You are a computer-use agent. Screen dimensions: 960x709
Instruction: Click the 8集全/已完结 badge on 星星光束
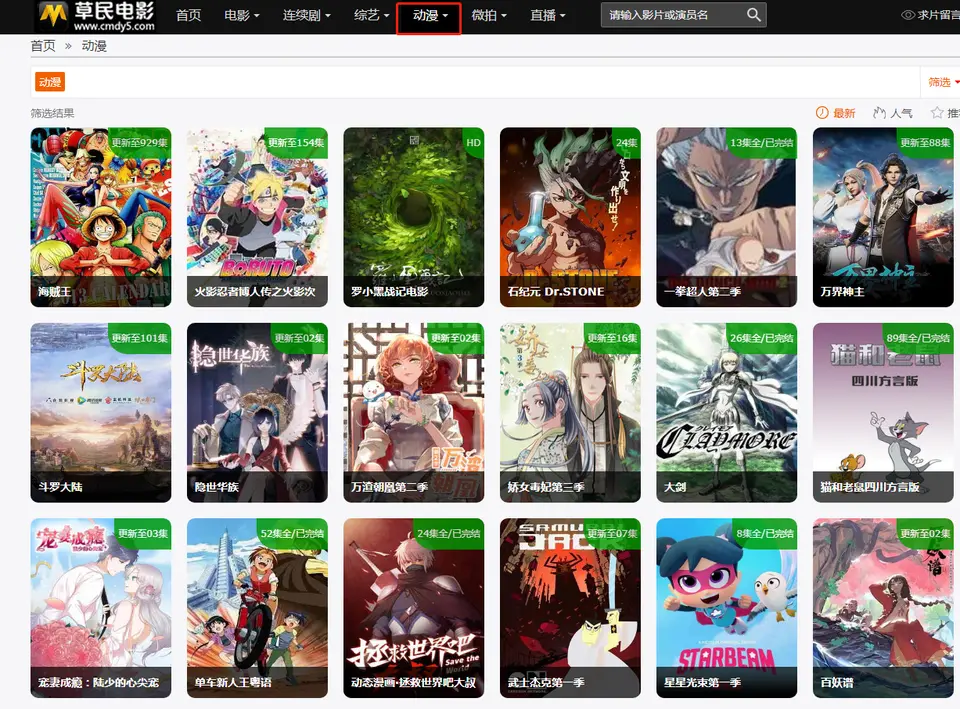click(765, 533)
